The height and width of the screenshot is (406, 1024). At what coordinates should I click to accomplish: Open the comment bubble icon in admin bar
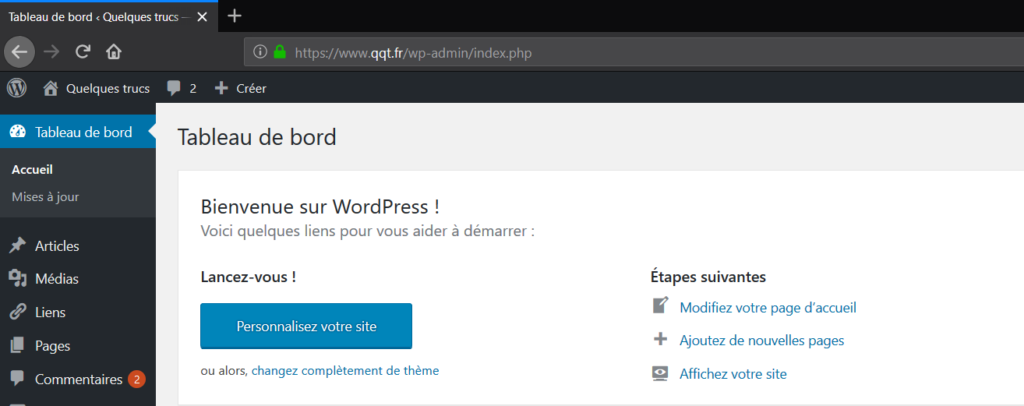tap(175, 88)
